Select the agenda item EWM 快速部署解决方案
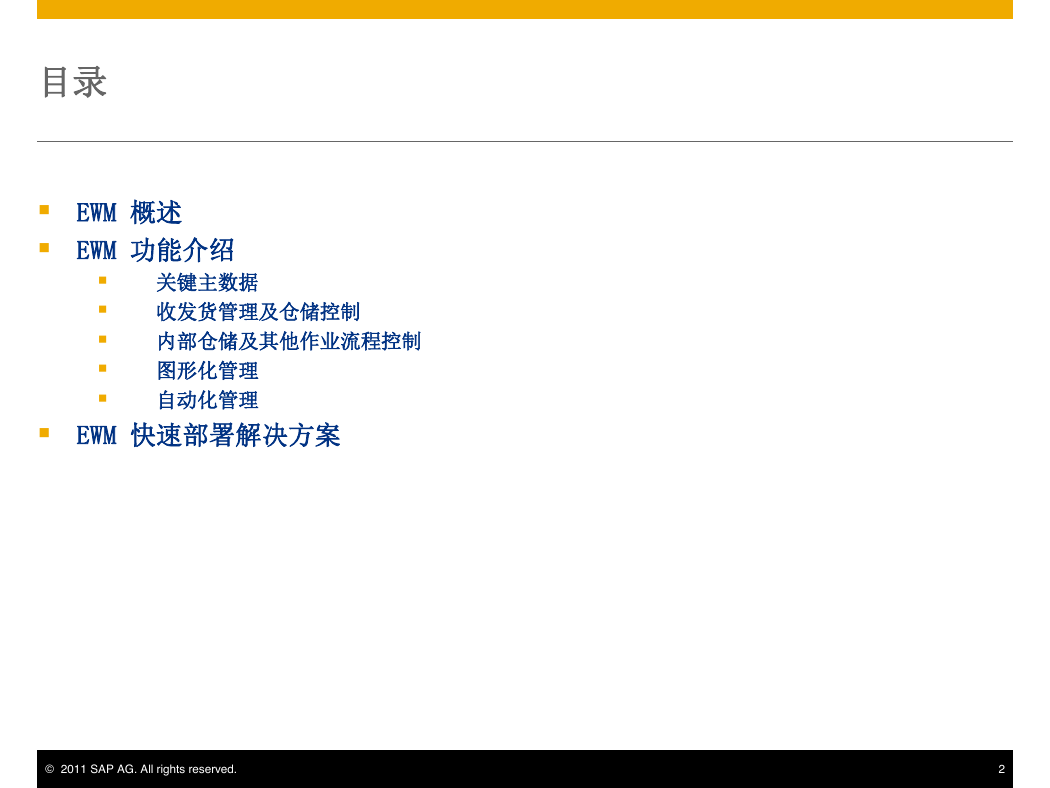 pyautogui.click(x=208, y=436)
